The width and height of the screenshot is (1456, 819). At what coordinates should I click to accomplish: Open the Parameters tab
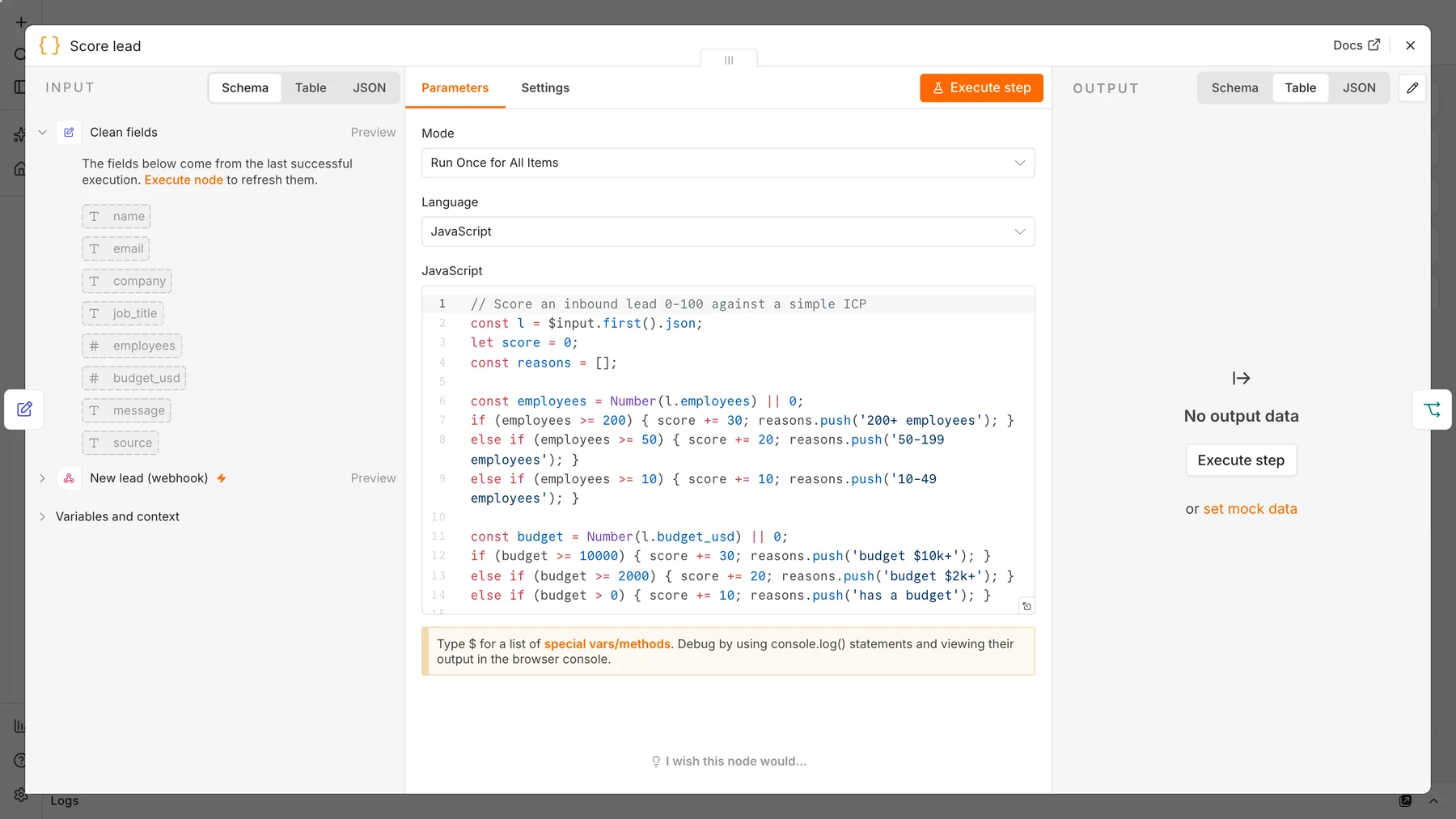[x=455, y=87]
